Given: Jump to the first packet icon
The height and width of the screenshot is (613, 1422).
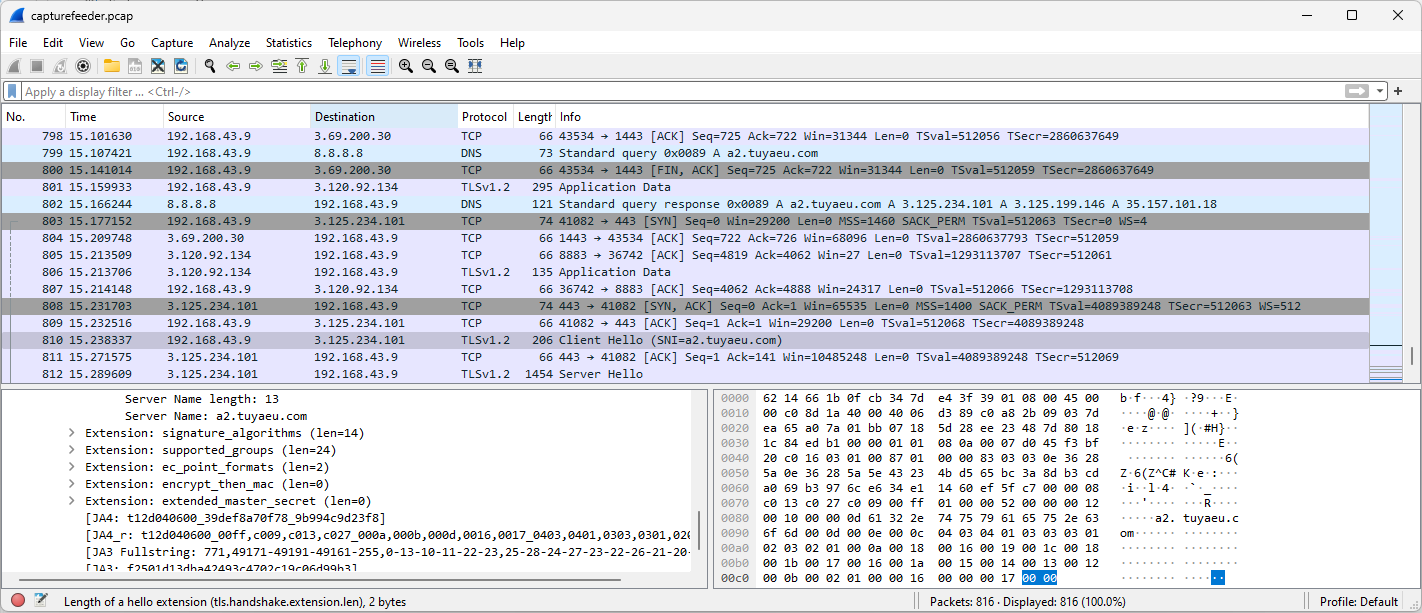Looking at the screenshot, I should (302, 66).
